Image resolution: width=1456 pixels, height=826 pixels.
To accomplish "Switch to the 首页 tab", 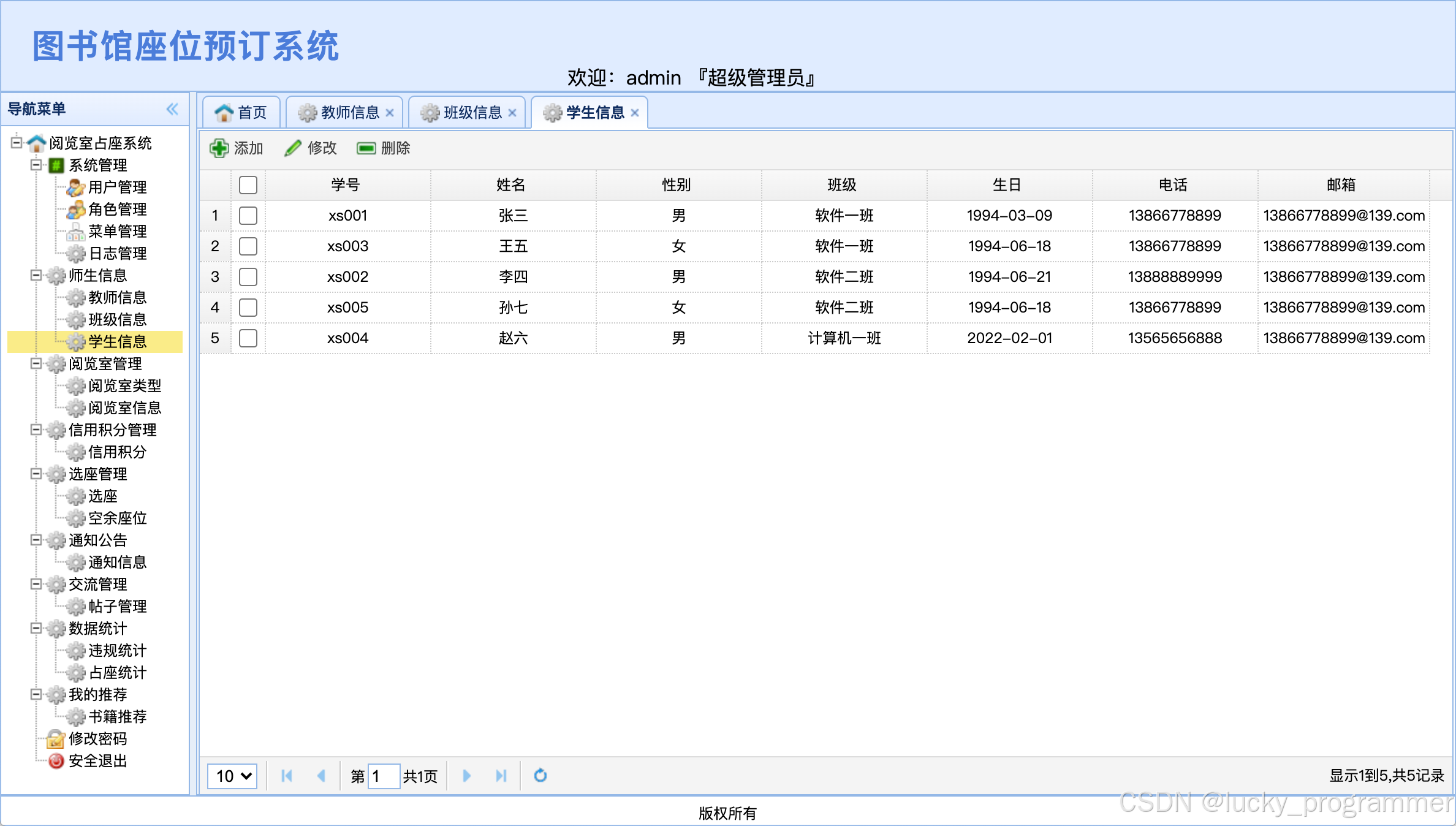I will (242, 113).
